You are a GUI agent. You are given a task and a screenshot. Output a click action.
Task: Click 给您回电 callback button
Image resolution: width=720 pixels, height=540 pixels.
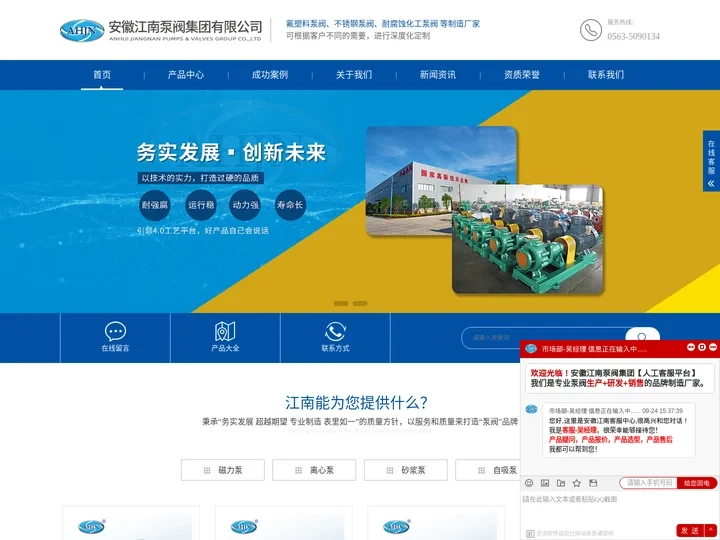[697, 483]
